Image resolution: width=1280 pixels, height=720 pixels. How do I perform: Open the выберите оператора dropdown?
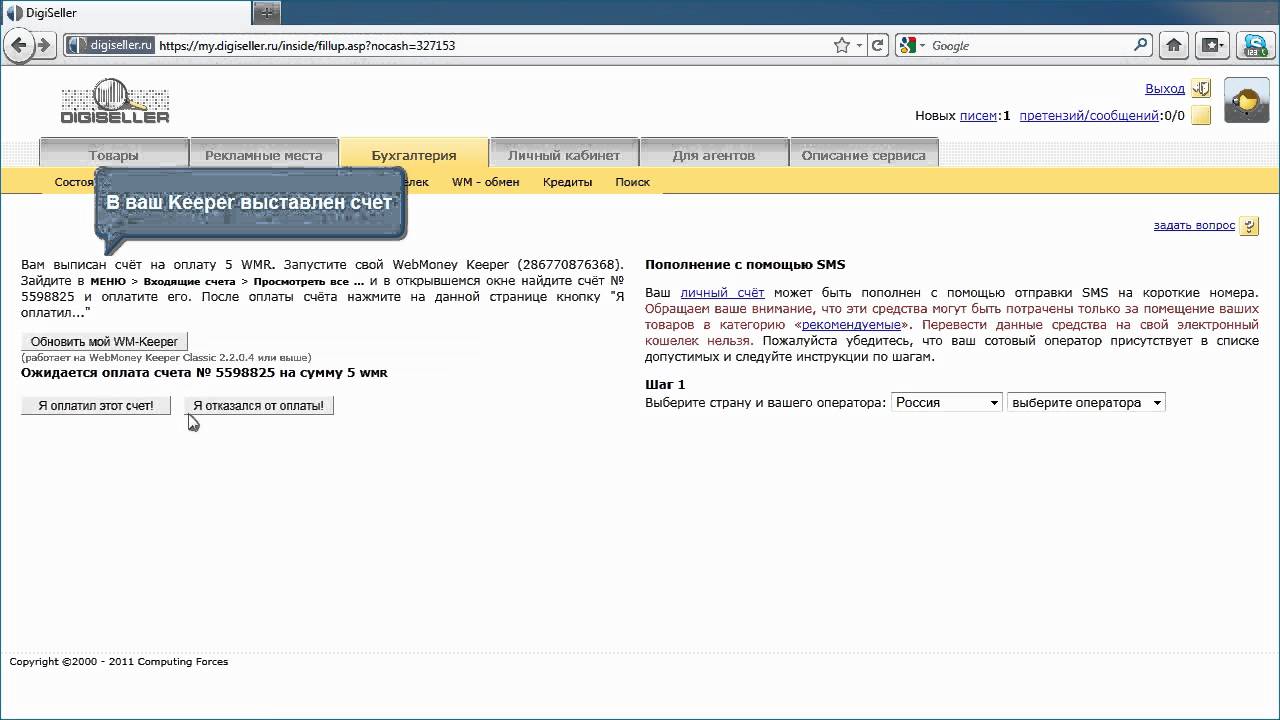pos(1086,402)
